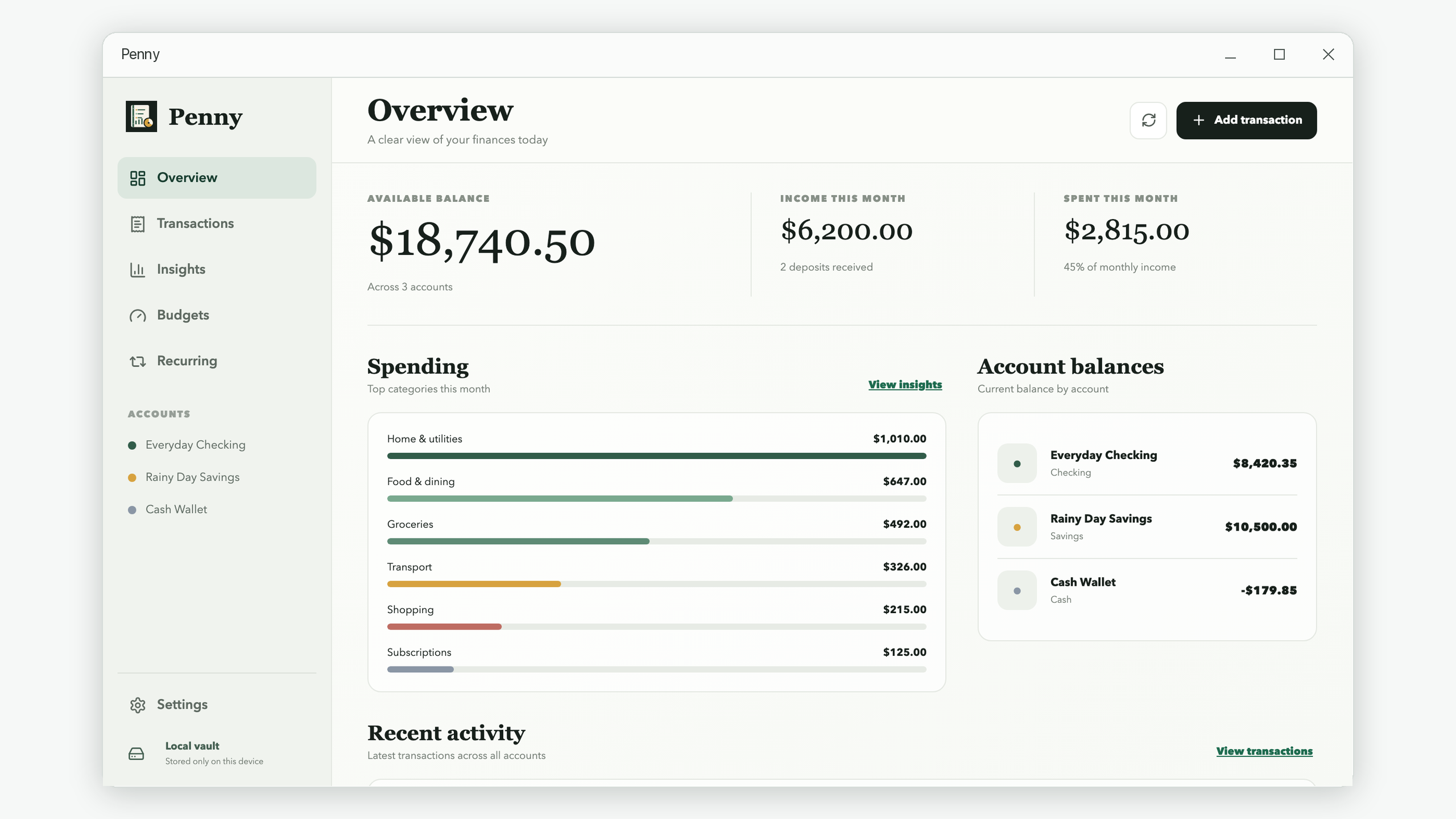Open Insights from the sidebar

(217, 270)
